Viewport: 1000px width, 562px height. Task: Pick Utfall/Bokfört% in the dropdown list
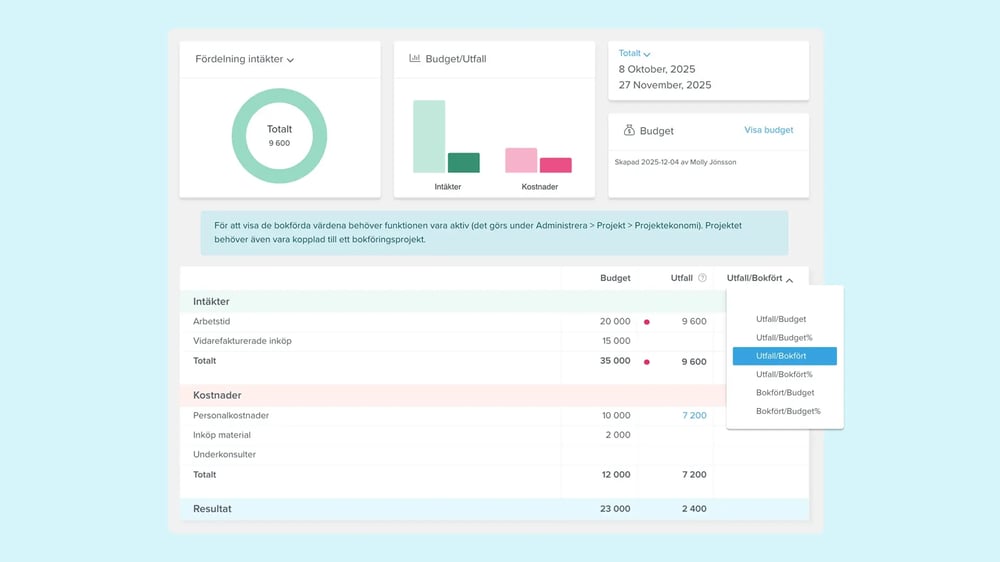[x=784, y=374]
